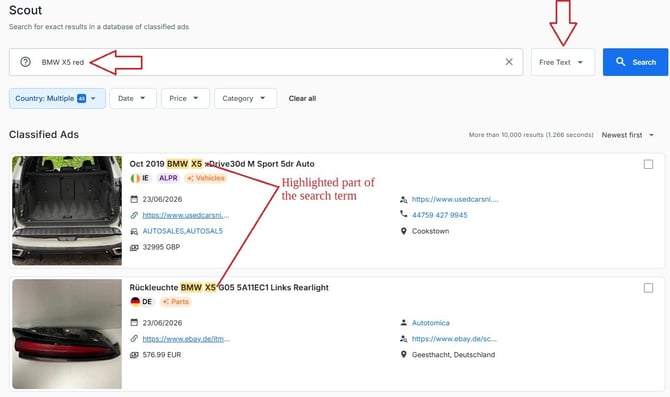This screenshot has height=397, width=670.
Task: Click the phone icon in the first ad
Action: click(403, 214)
